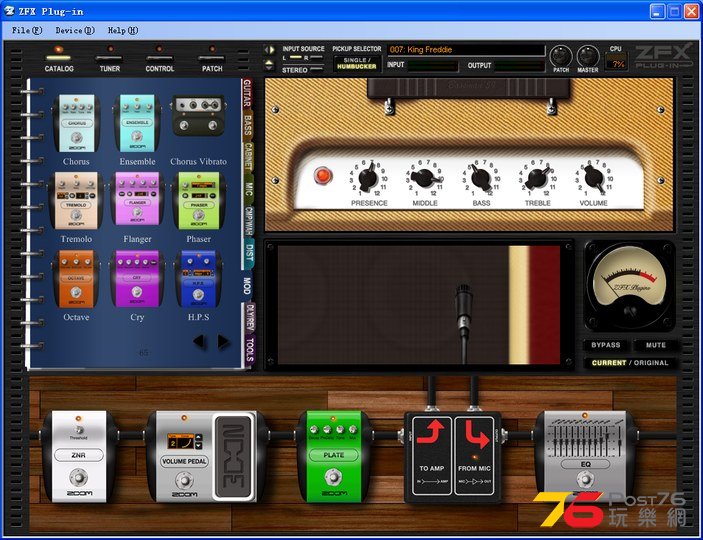This screenshot has height=540, width=703.
Task: Click the PATCH level knob
Action: [561, 57]
